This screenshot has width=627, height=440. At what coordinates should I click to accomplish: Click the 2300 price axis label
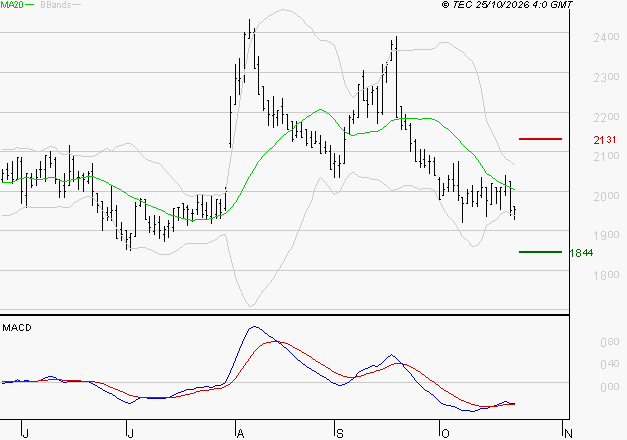(x=606, y=77)
